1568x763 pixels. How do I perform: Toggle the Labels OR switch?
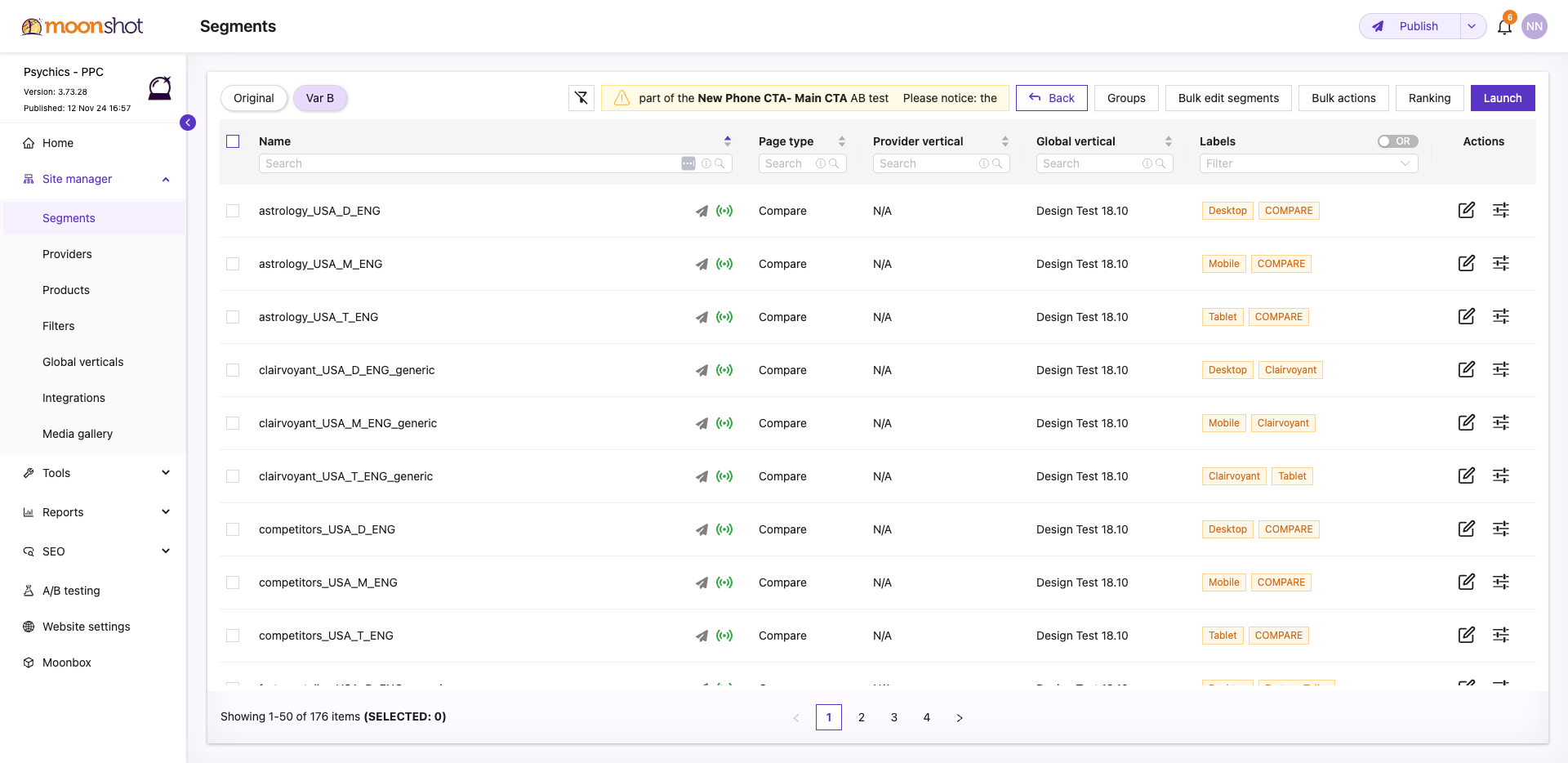pyautogui.click(x=1397, y=141)
